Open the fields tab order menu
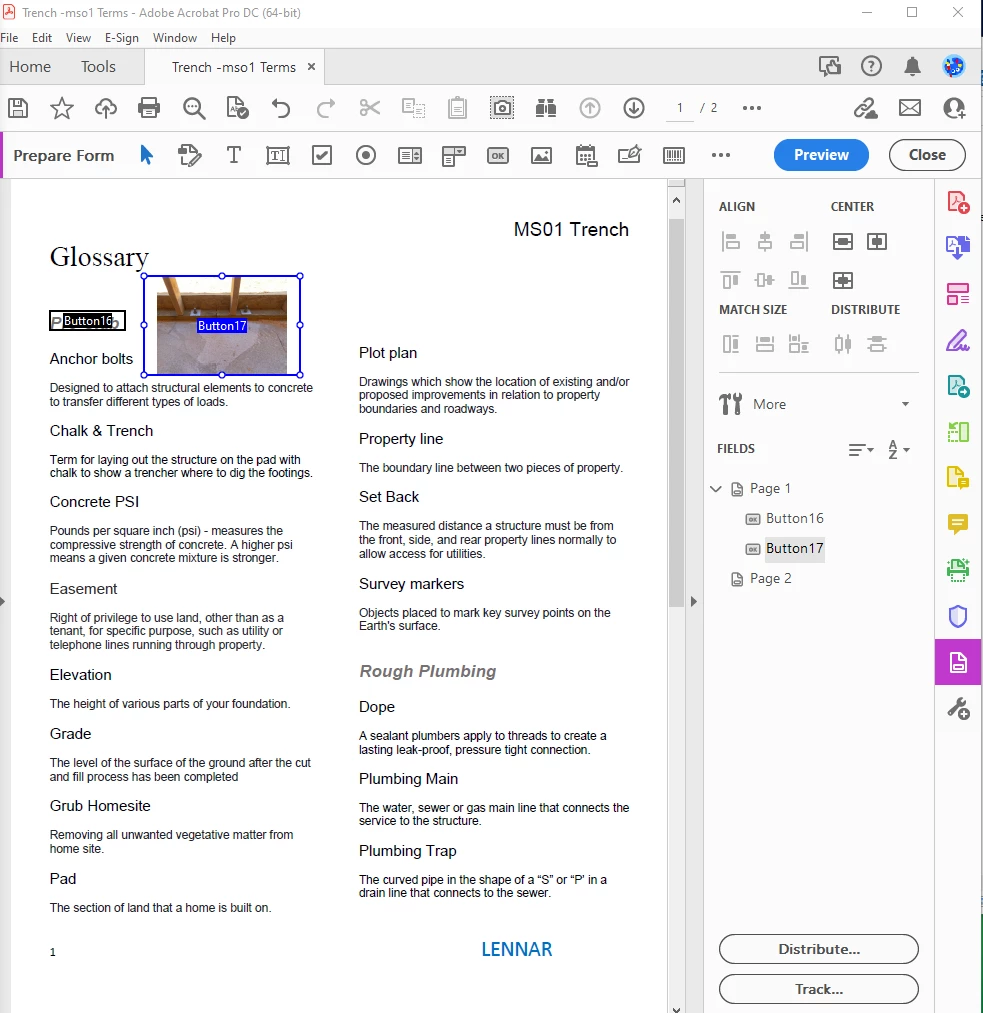The image size is (983, 1013). [x=861, y=450]
